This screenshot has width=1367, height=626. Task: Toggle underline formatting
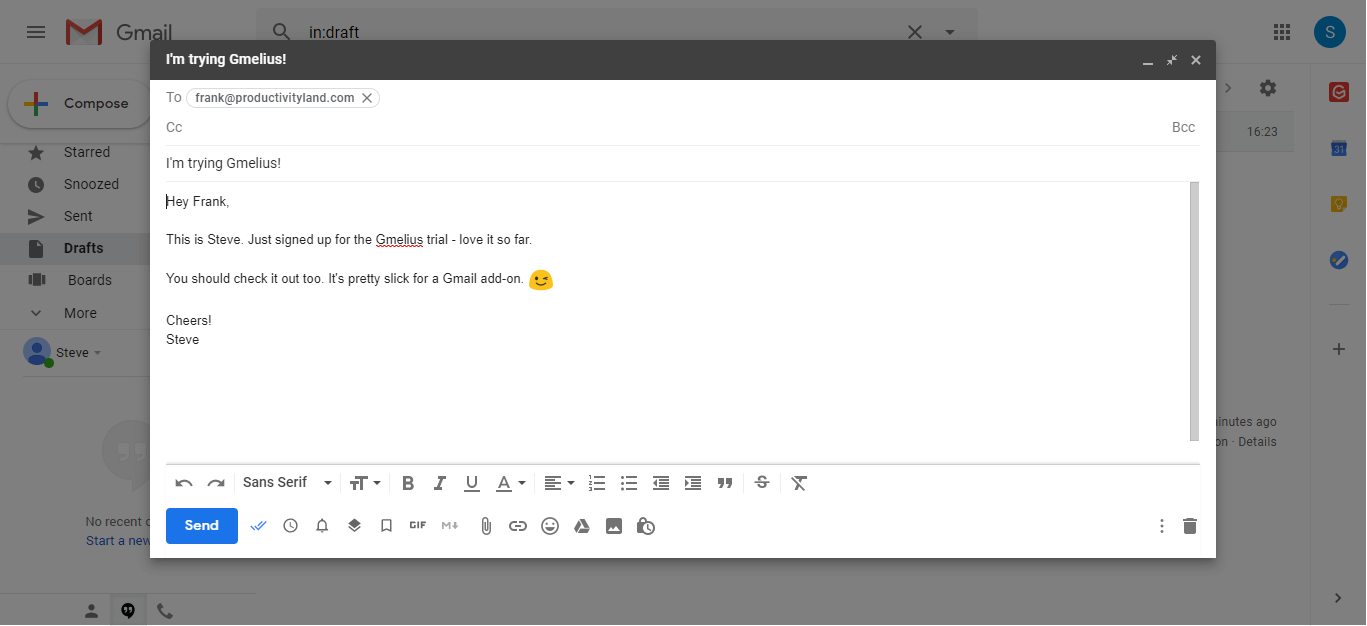tap(472, 483)
